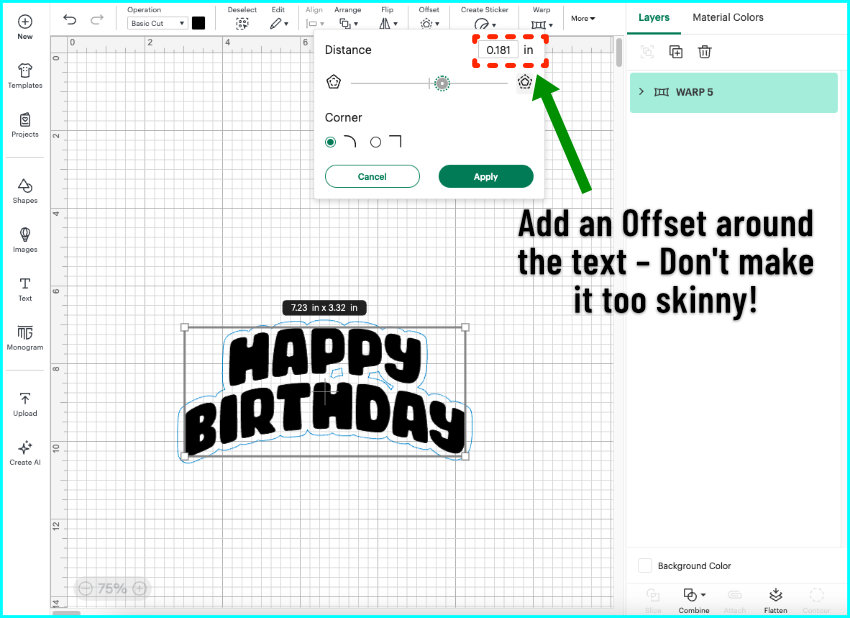Image resolution: width=850 pixels, height=618 pixels.
Task: Open the Flip dropdown
Action: (x=388, y=23)
